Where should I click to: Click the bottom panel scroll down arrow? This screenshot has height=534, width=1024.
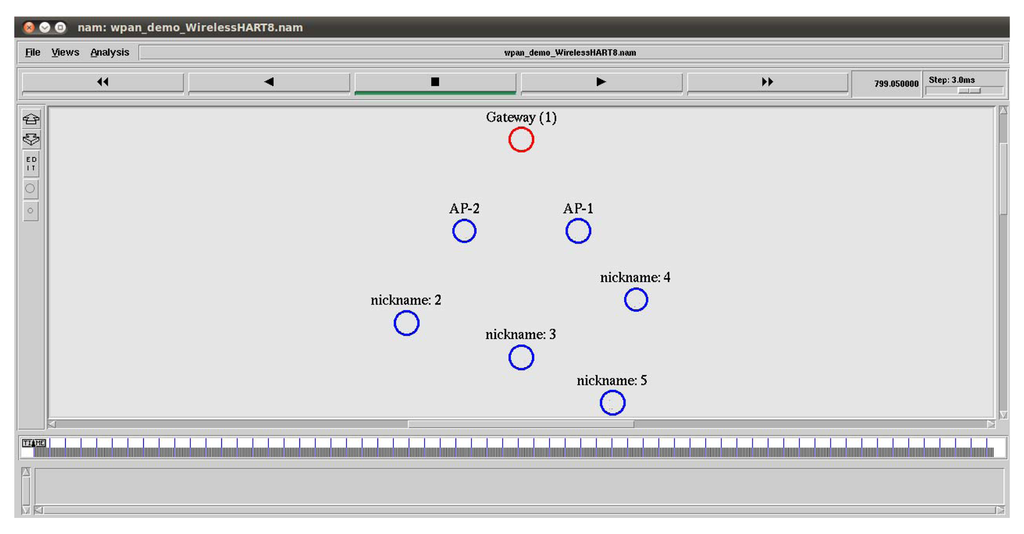point(26,509)
